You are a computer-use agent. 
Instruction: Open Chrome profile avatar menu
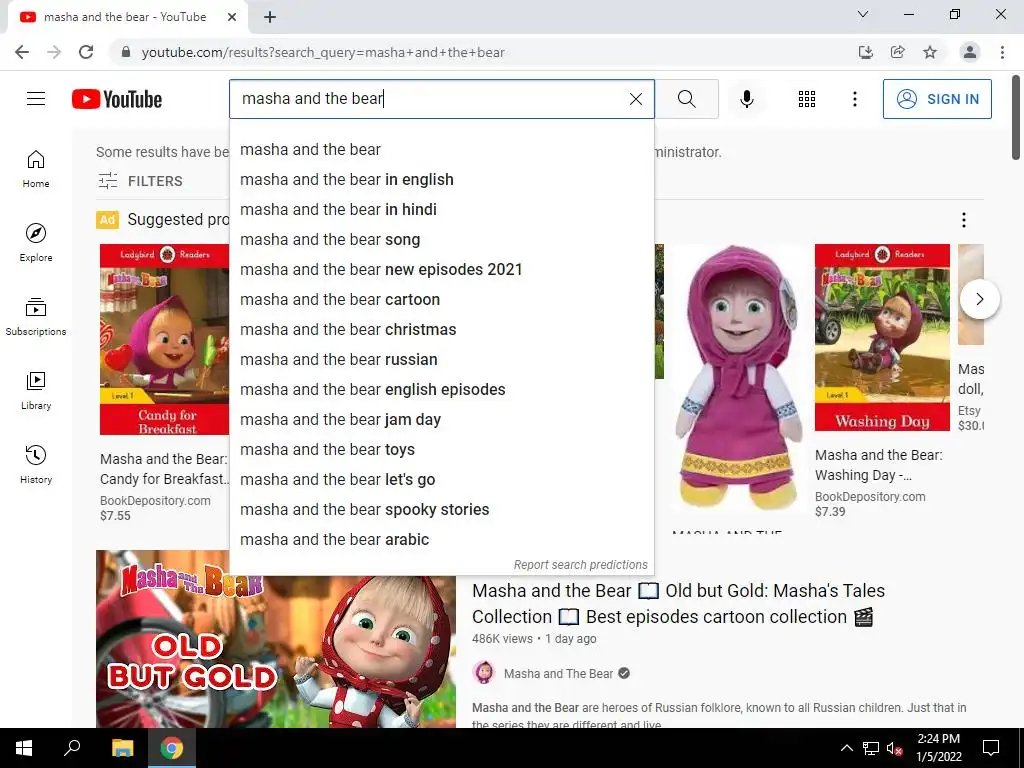point(970,52)
